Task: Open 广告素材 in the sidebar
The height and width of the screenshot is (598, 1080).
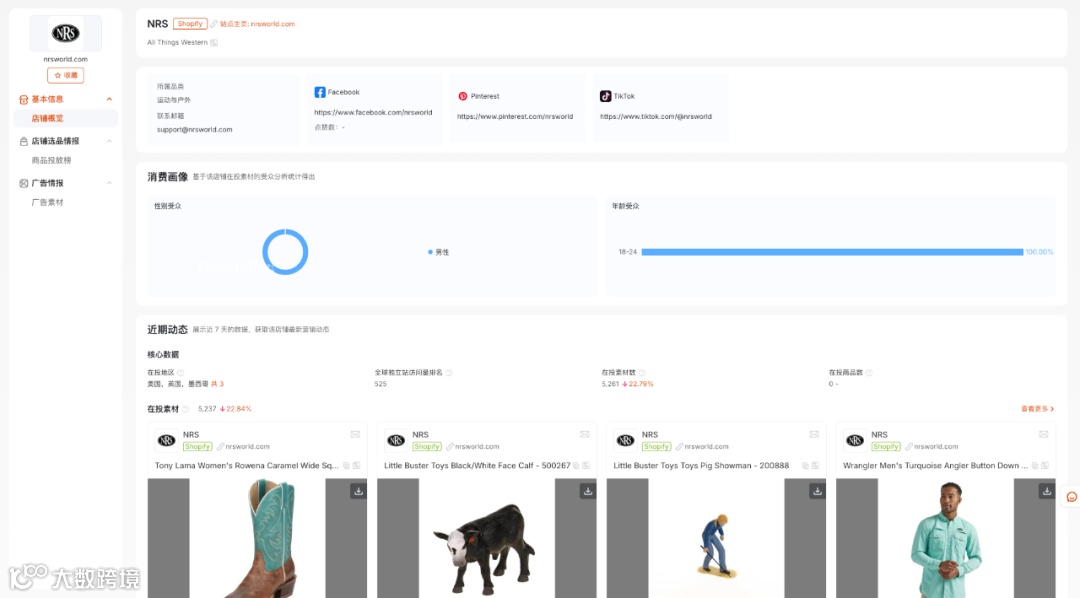Action: click(47, 203)
